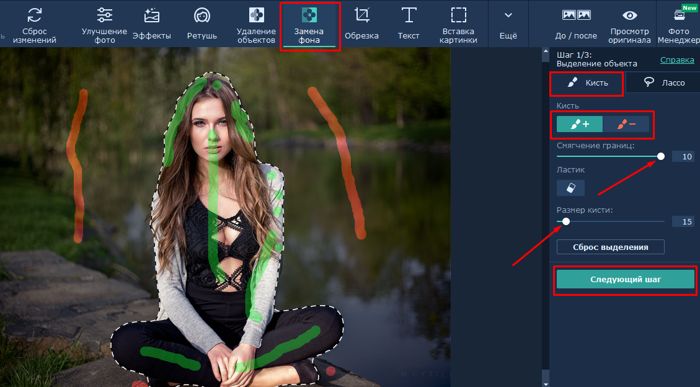Select the green add brush mode

tap(579, 125)
